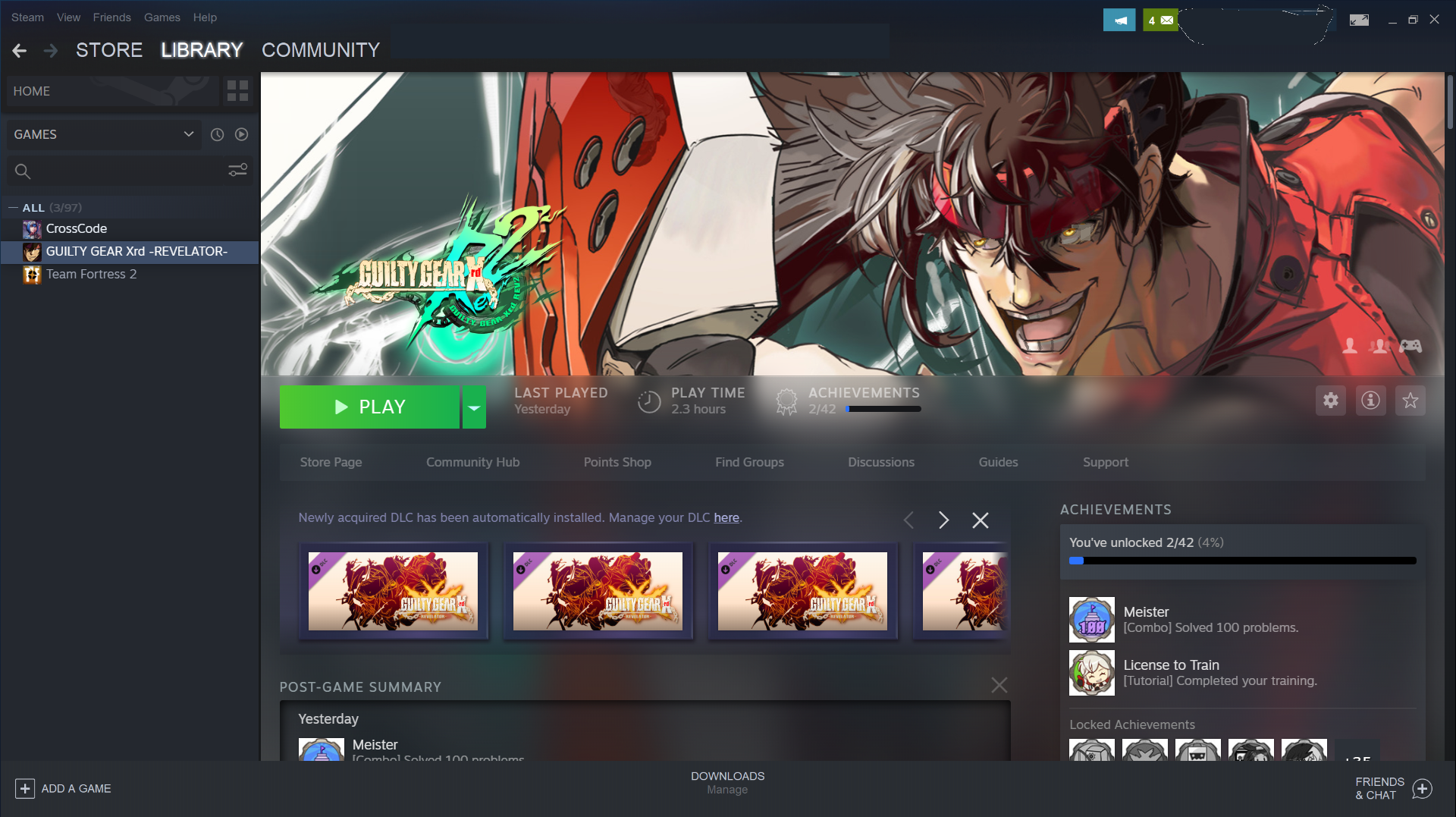This screenshot has width=1456, height=817.
Task: Open Downloads Manage
Action: click(727, 783)
